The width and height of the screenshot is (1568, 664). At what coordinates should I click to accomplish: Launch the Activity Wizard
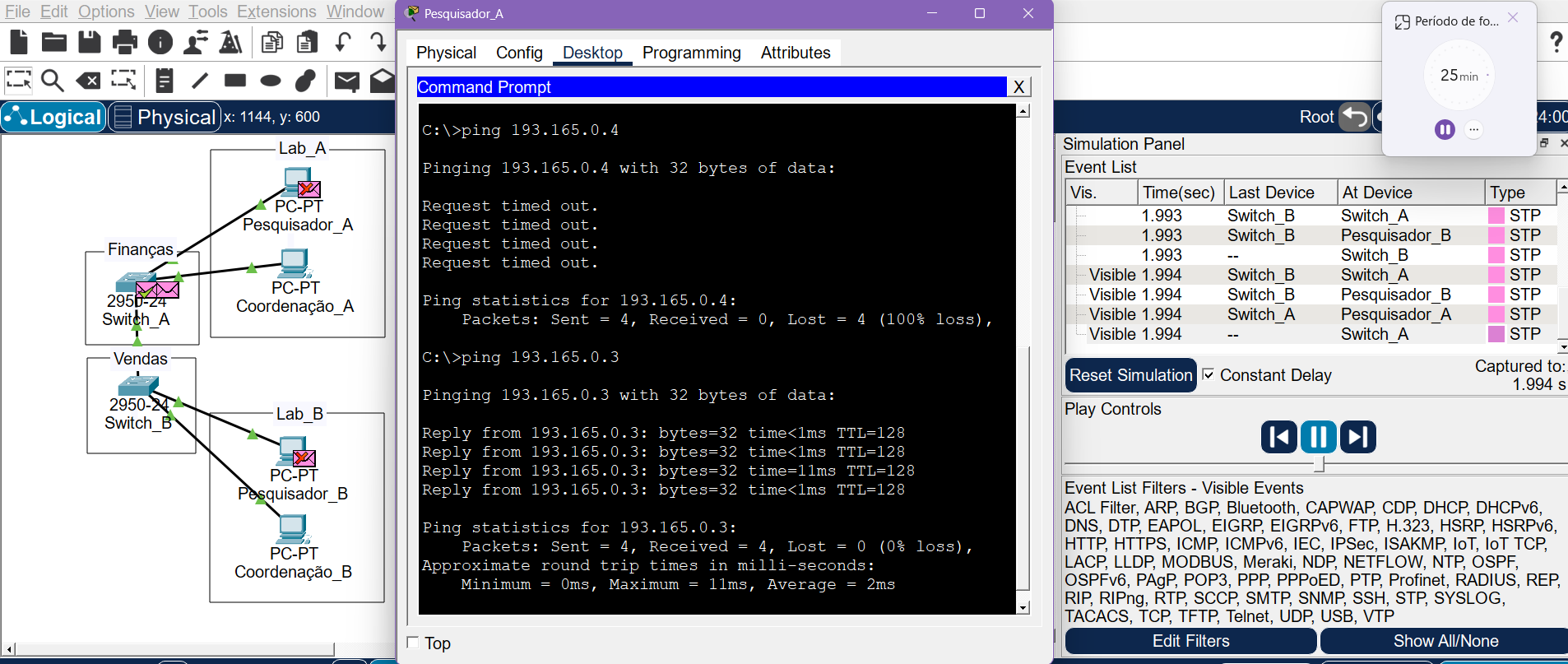pyautogui.click(x=231, y=41)
